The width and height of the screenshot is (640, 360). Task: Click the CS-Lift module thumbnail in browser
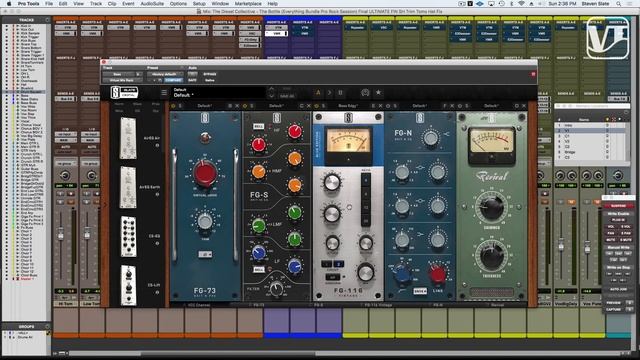(x=129, y=285)
